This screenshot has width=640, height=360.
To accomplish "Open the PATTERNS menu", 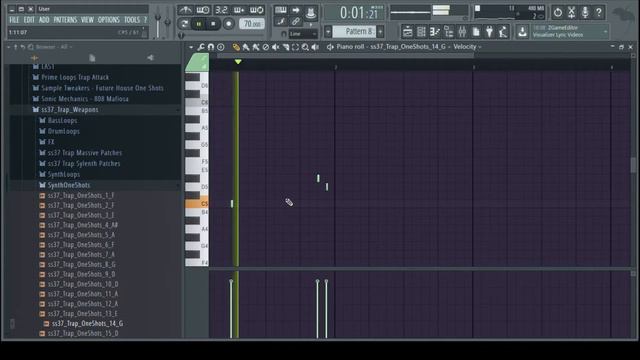I will (x=65, y=20).
